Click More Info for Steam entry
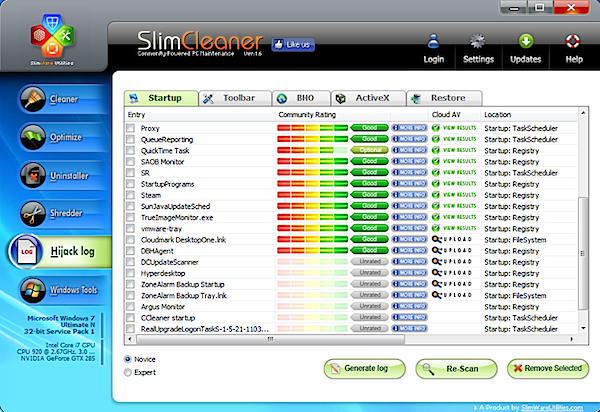This screenshot has width=600, height=412. (409, 195)
